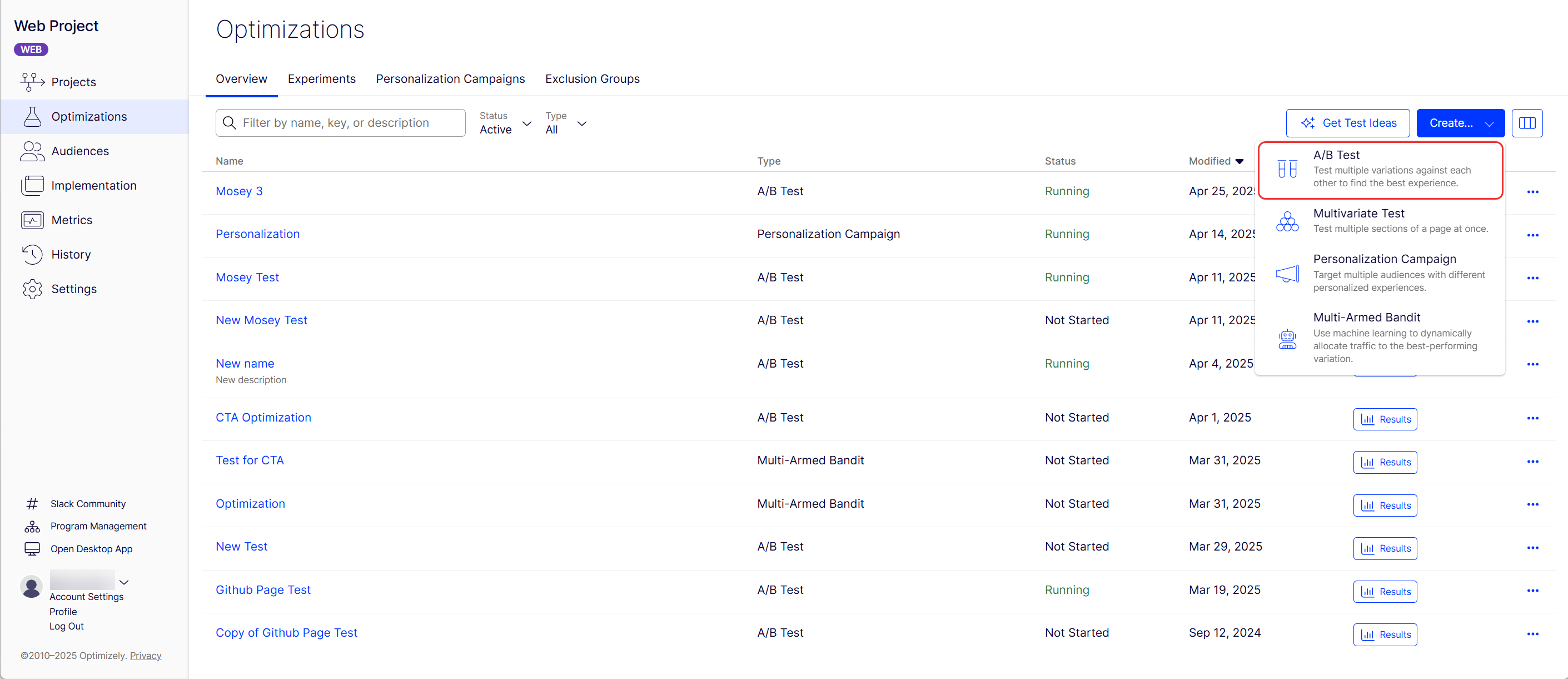Click the column layout toggle icon
Viewport: 1568px width, 679px height.
[1527, 123]
